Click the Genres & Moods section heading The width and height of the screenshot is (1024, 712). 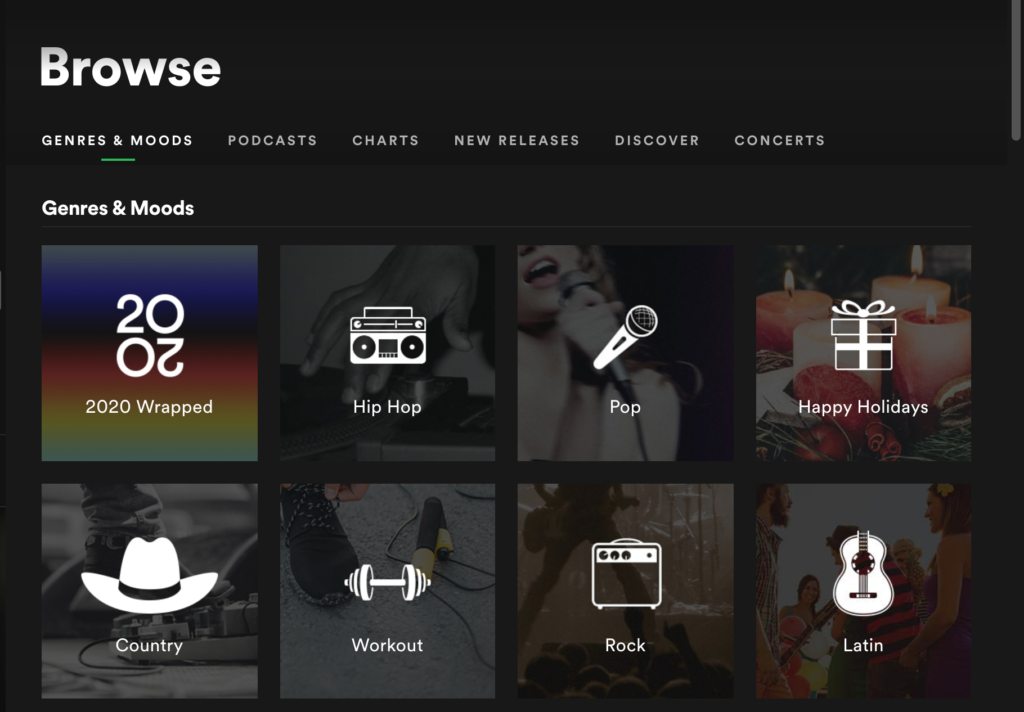click(x=118, y=208)
